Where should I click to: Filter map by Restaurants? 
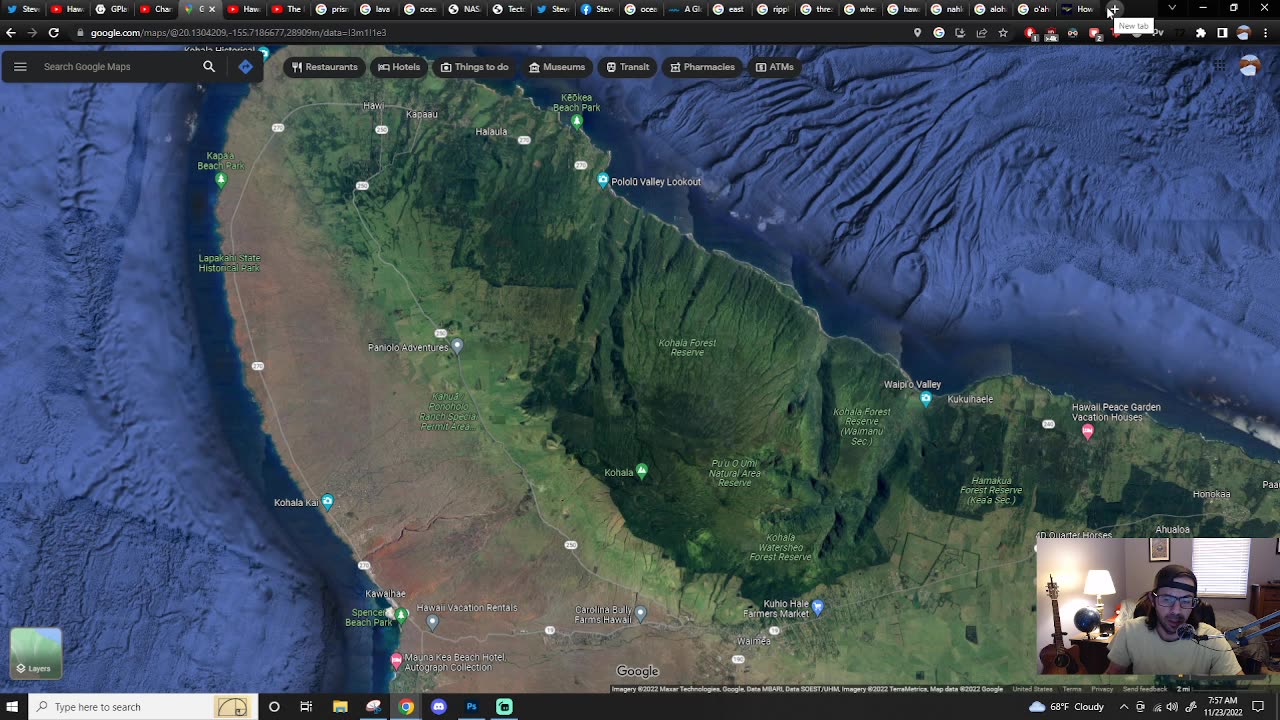pos(325,67)
